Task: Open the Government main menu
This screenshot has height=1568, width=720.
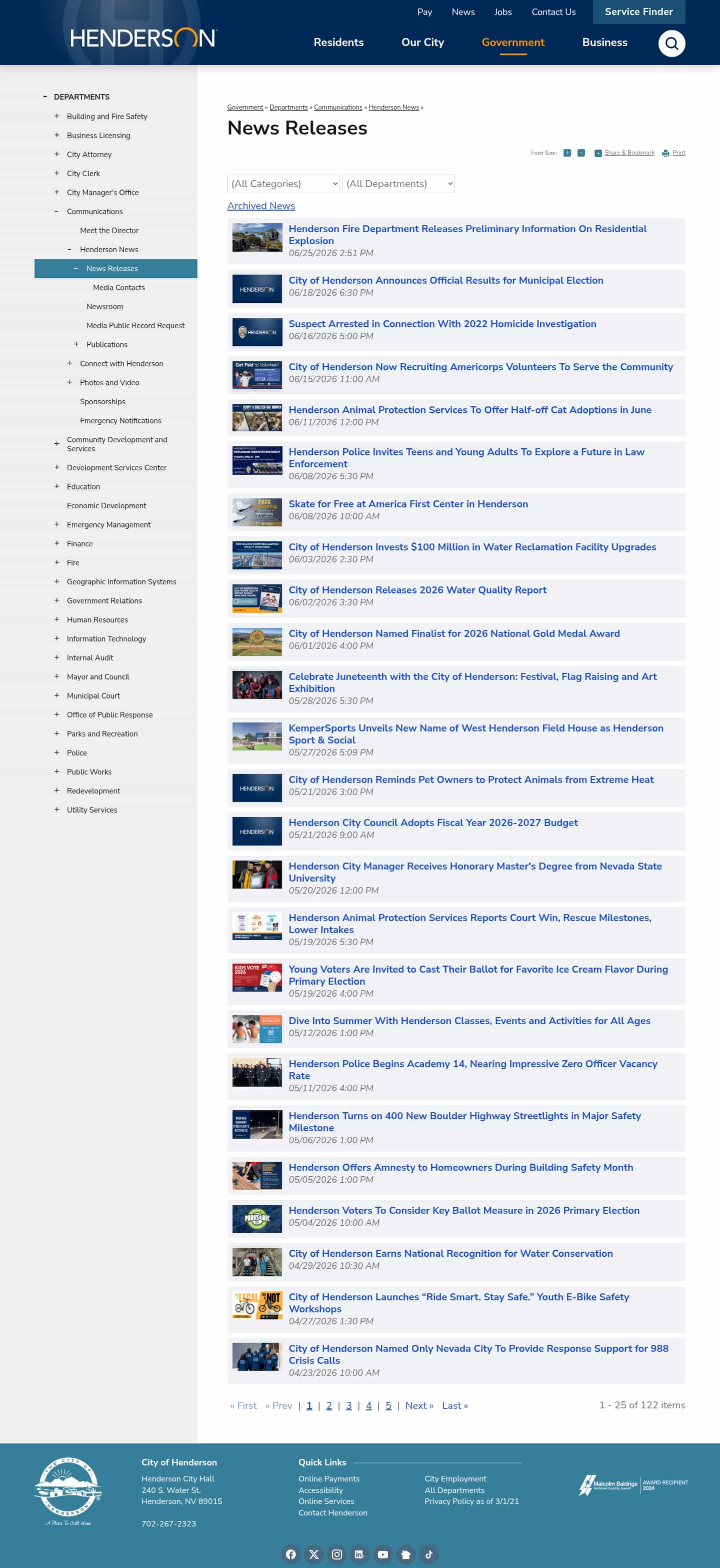Action: tap(512, 43)
